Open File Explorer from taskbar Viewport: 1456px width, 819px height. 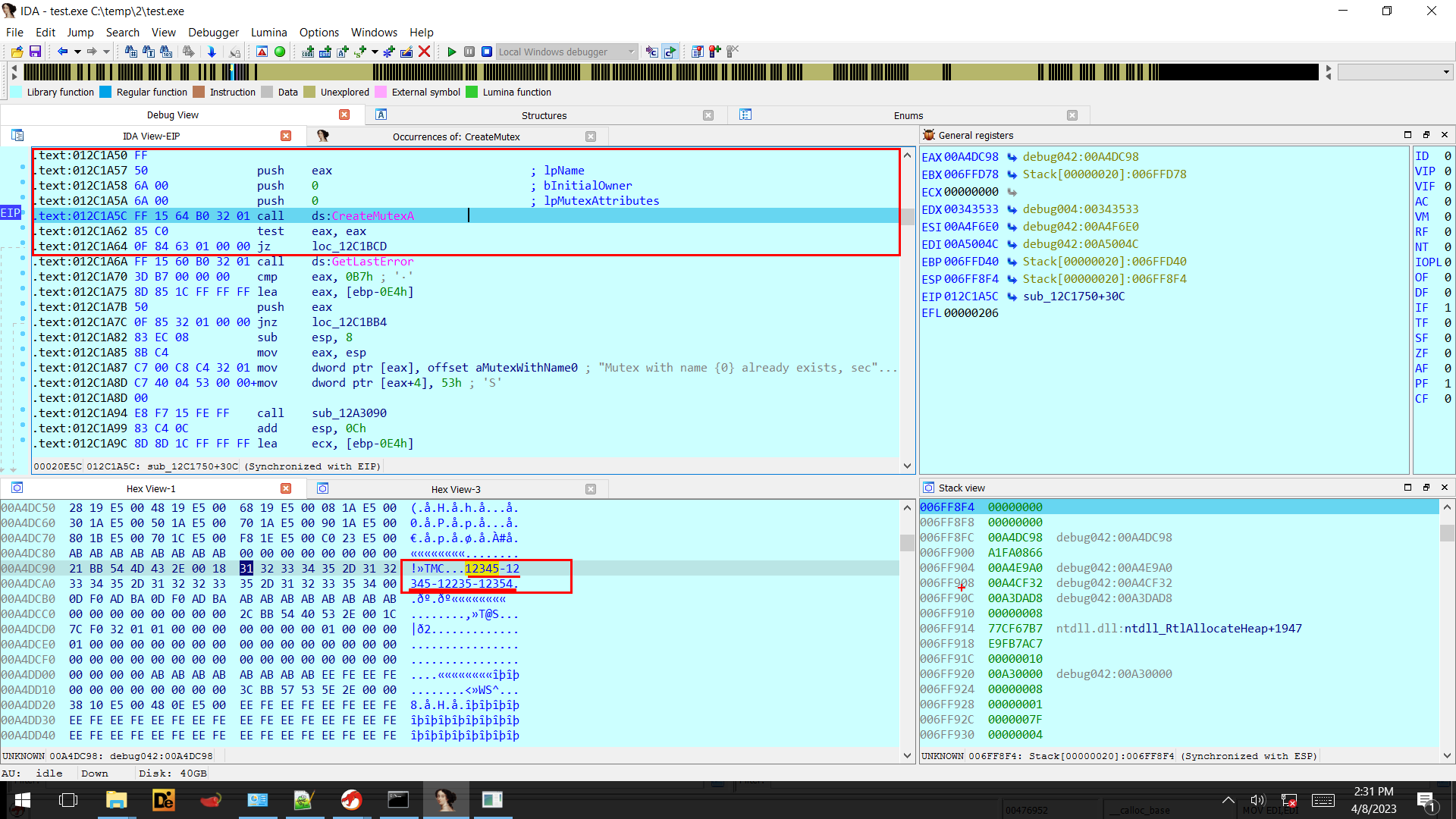point(116,800)
